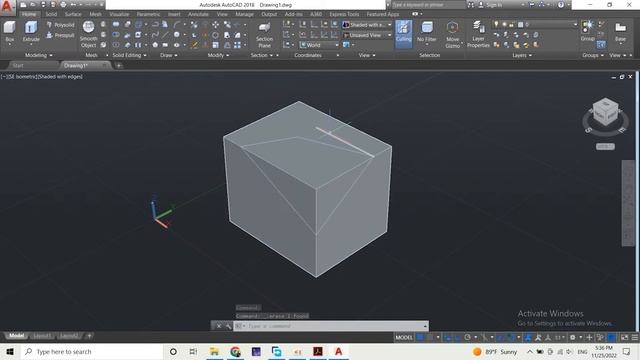
Task: Choose the Polysolid tool
Action: tap(61, 25)
